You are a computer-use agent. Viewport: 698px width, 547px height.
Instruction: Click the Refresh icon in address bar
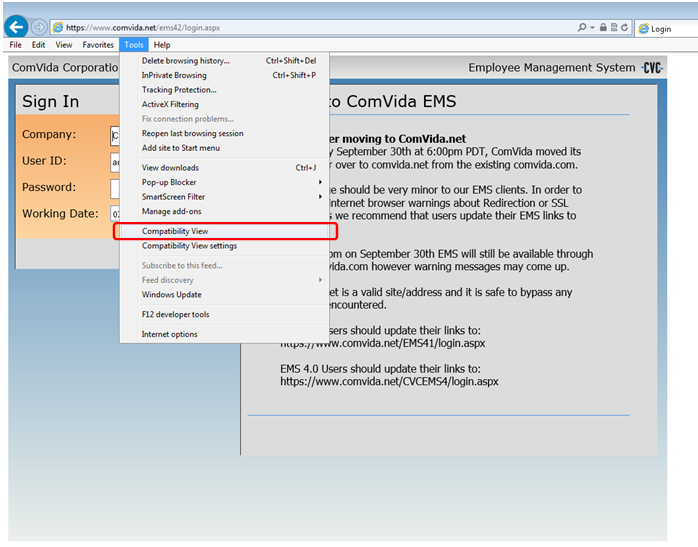tap(624, 28)
